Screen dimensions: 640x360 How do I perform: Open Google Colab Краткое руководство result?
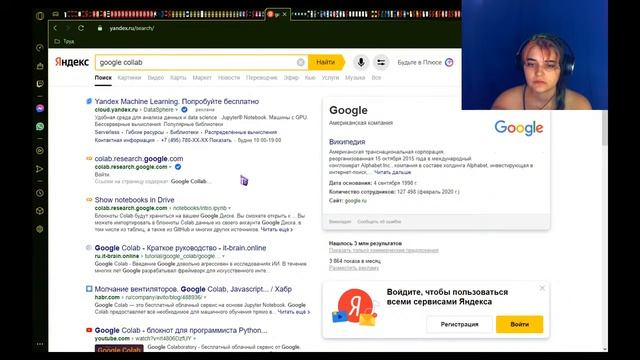coord(180,248)
